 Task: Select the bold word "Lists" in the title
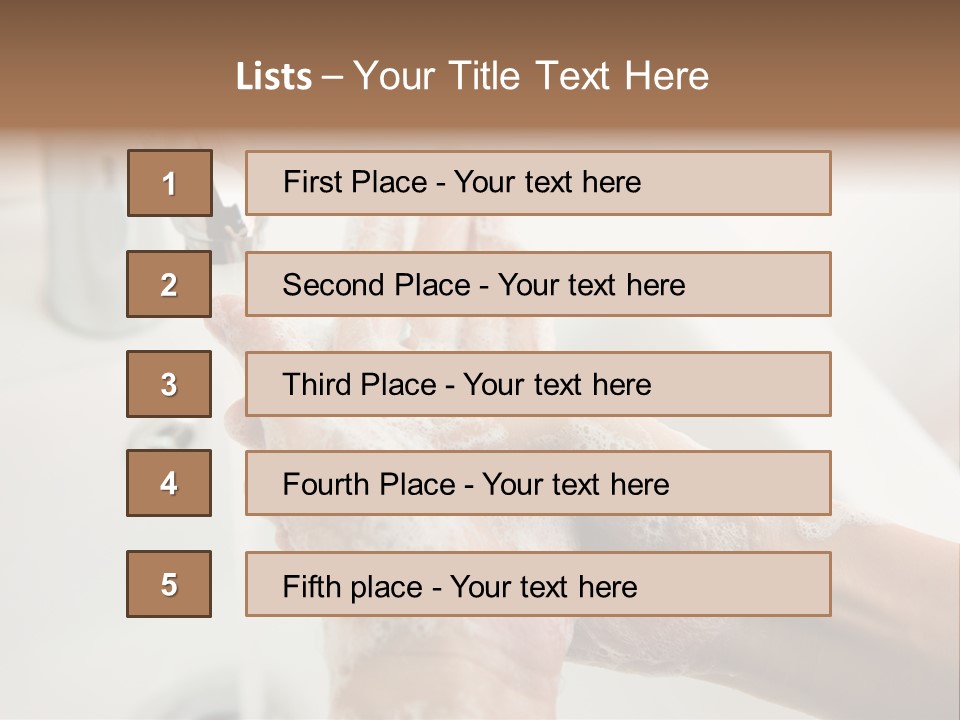click(274, 76)
